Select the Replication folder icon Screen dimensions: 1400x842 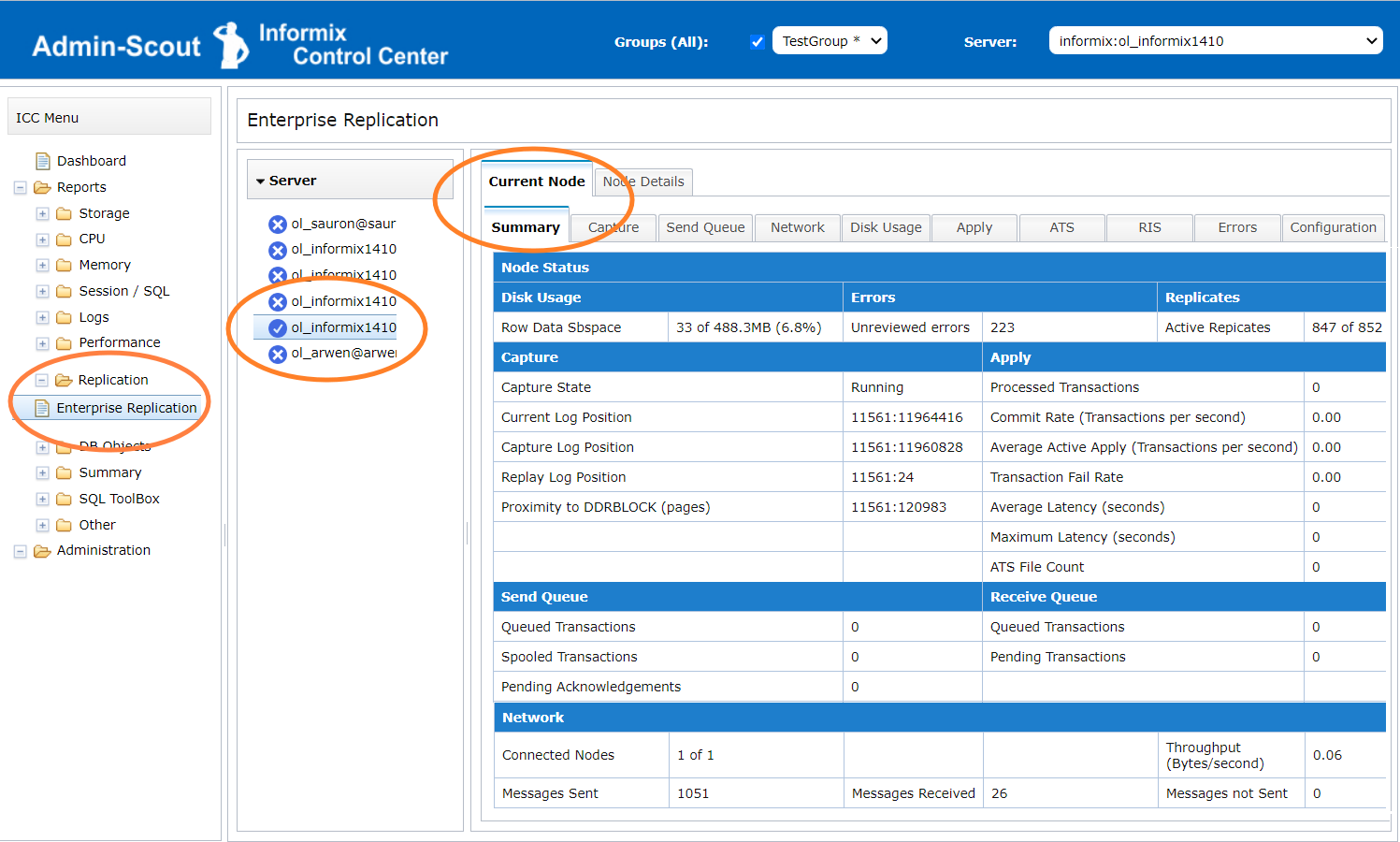64,380
